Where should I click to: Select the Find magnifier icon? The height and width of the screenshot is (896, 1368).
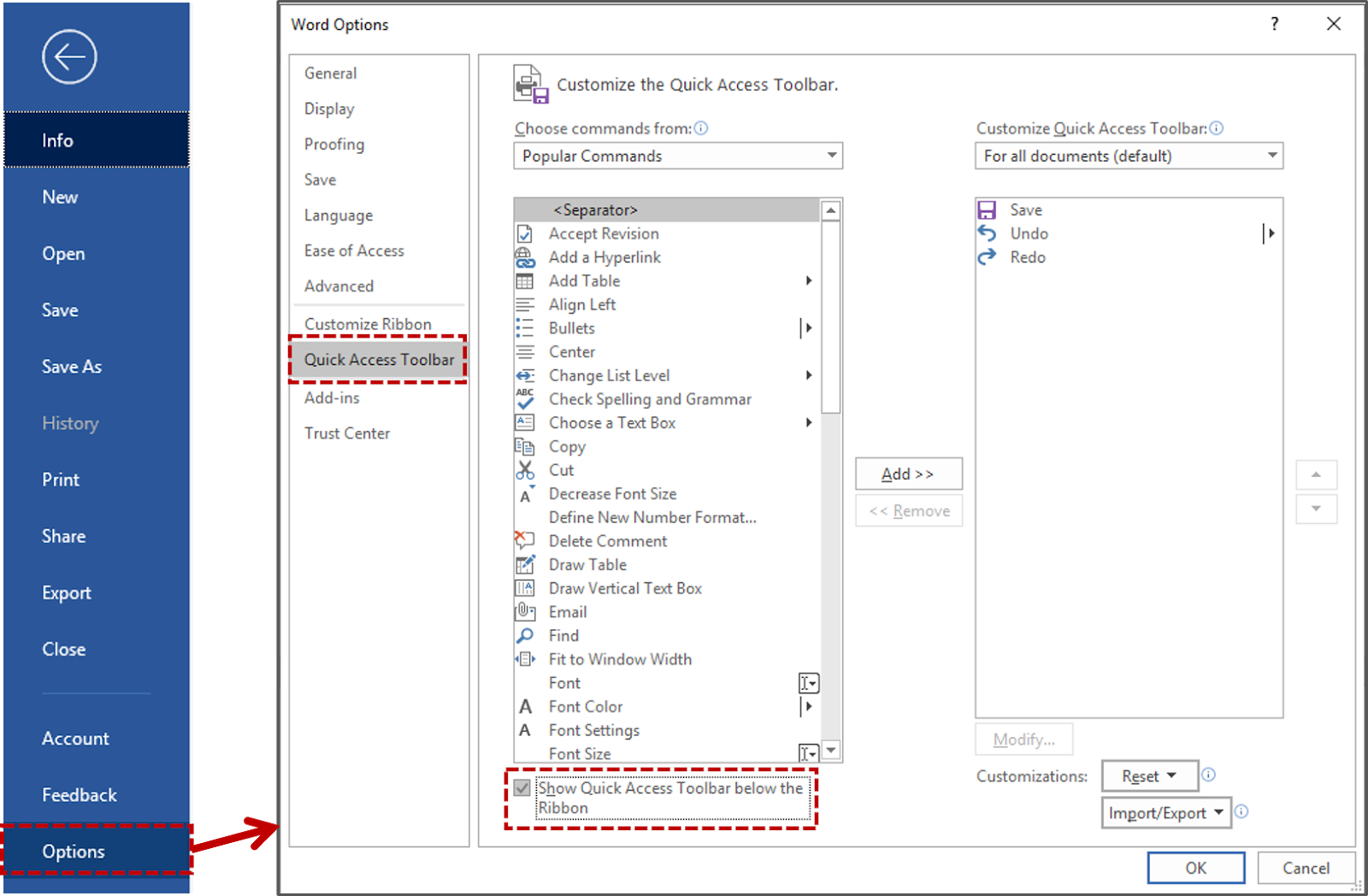point(525,635)
